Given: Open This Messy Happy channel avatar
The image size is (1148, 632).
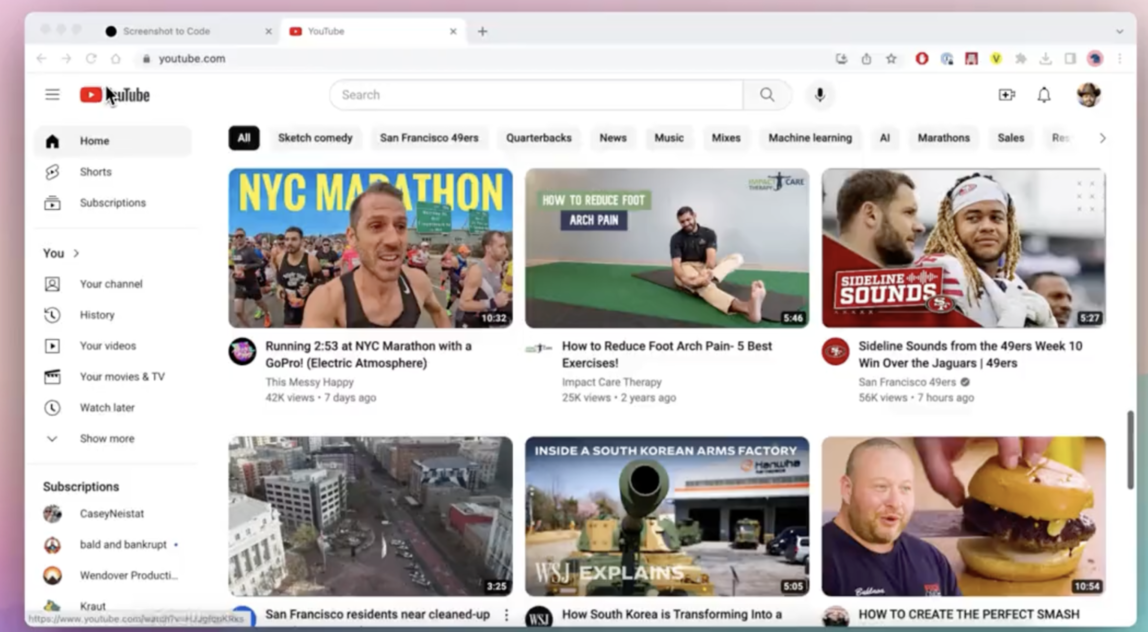Looking at the screenshot, I should (x=242, y=352).
